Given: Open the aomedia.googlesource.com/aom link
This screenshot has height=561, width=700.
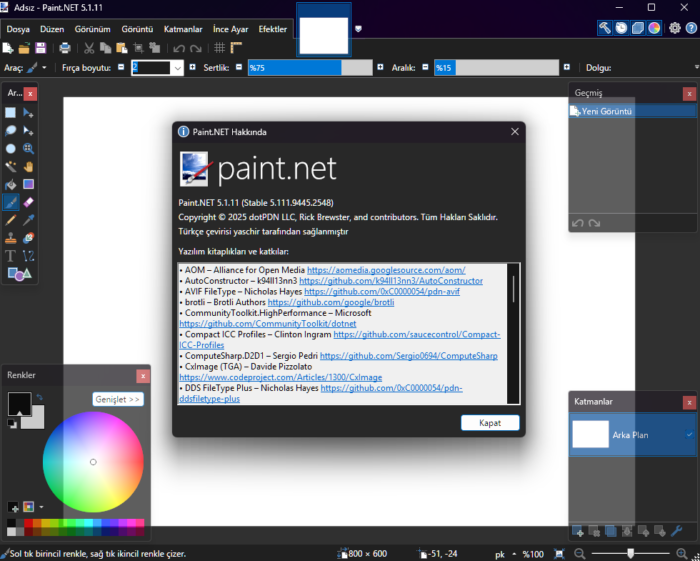Looking at the screenshot, I should point(386,270).
